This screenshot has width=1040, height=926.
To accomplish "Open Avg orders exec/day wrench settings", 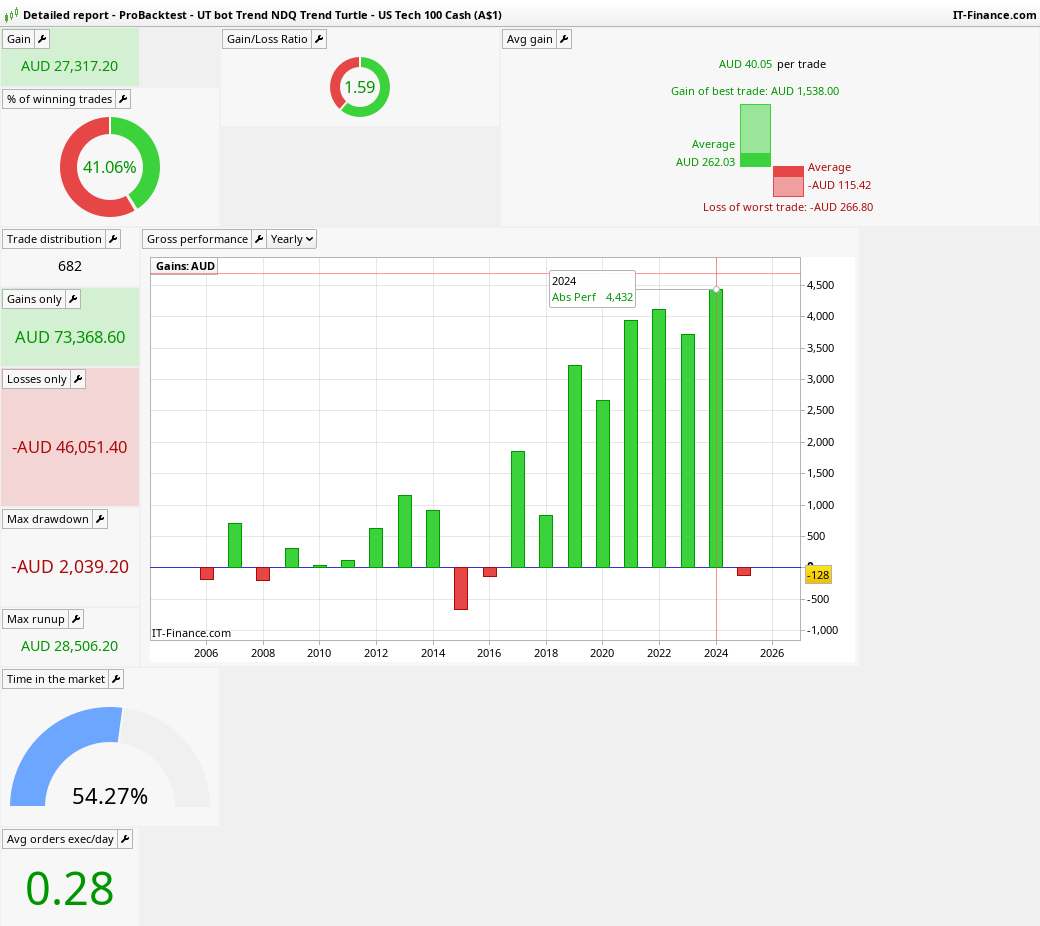I will tap(125, 839).
